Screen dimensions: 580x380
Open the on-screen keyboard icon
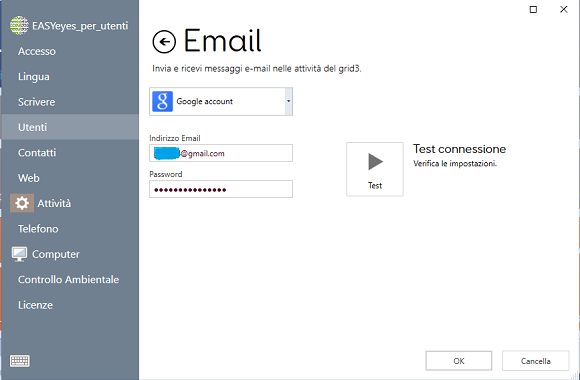point(20,361)
